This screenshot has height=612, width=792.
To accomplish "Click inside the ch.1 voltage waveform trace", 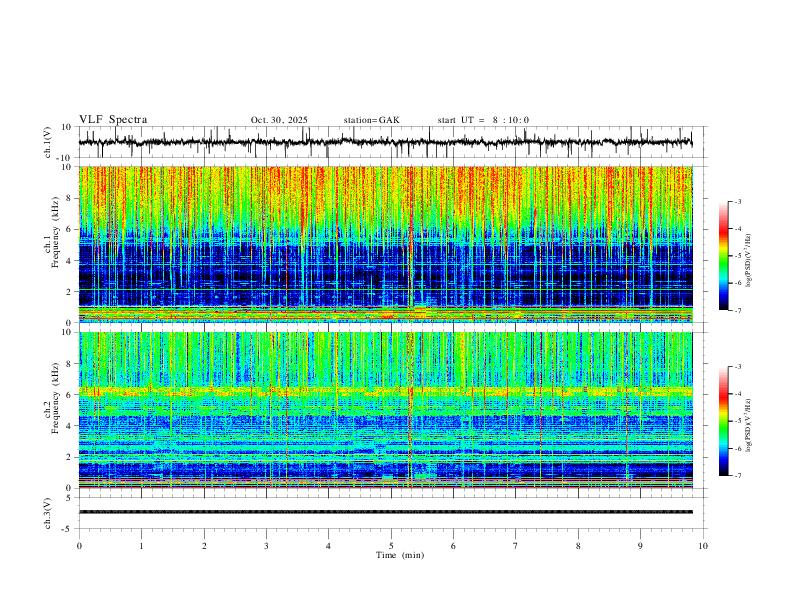I will [x=385, y=142].
